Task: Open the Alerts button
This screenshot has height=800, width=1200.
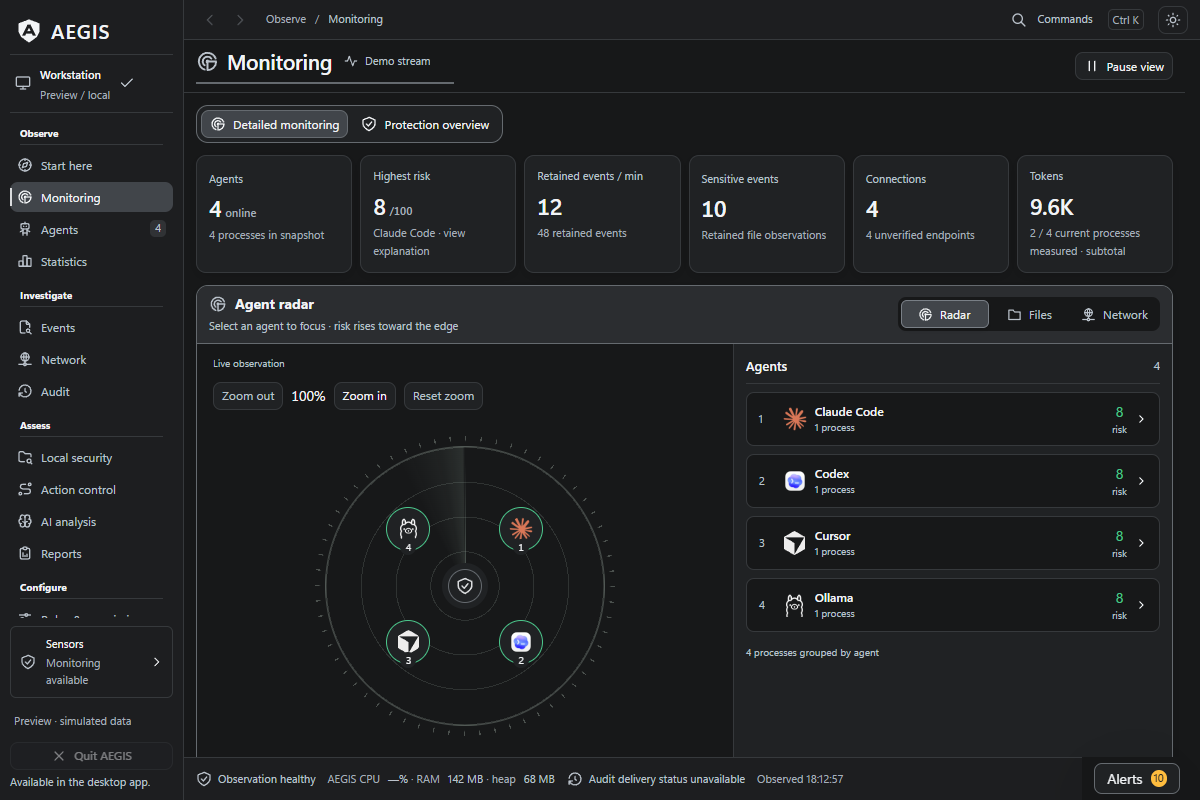Action: point(1136,779)
